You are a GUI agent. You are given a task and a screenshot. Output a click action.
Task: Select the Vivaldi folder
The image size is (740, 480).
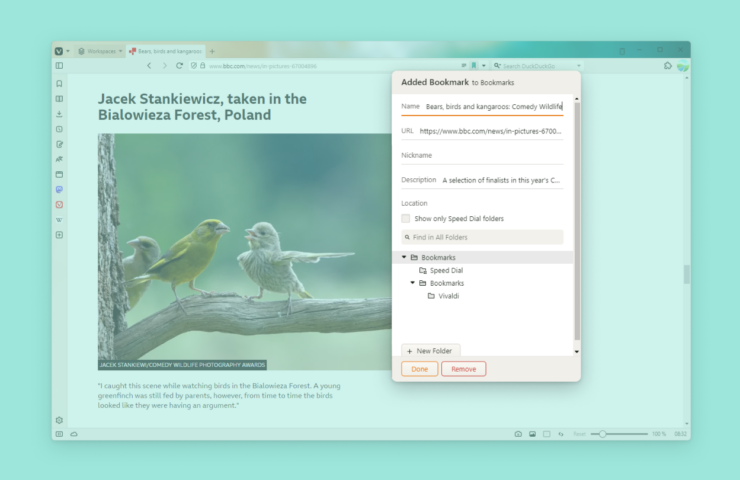point(443,296)
